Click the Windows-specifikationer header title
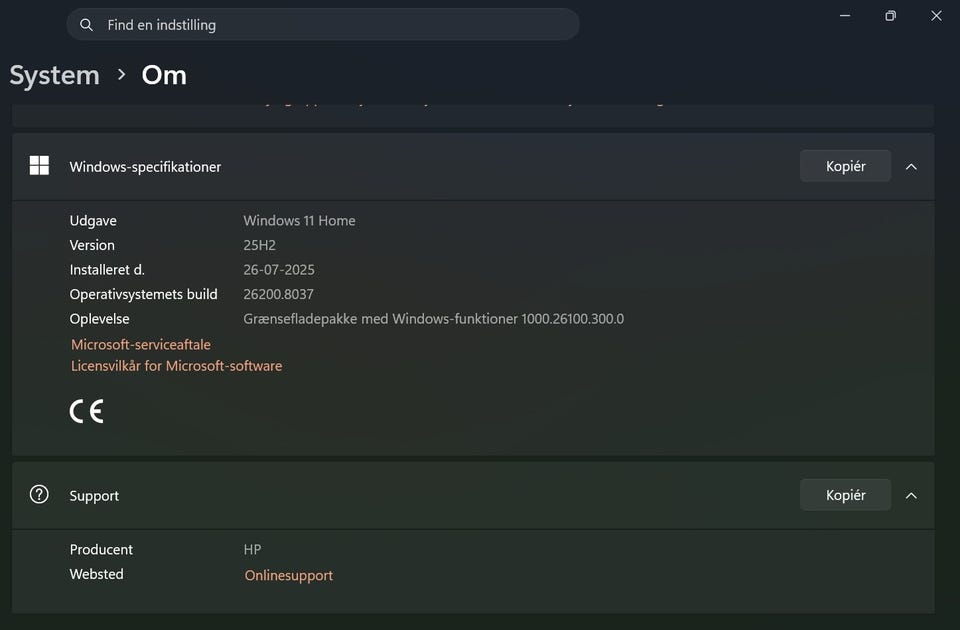 [145, 167]
